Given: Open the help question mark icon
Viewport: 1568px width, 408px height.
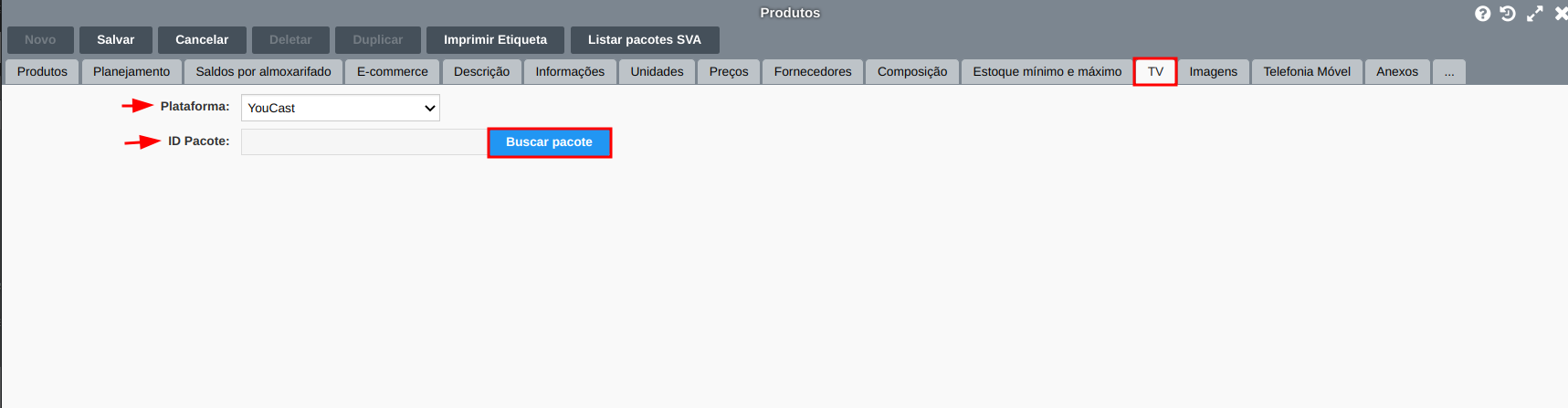Looking at the screenshot, I should (1483, 14).
